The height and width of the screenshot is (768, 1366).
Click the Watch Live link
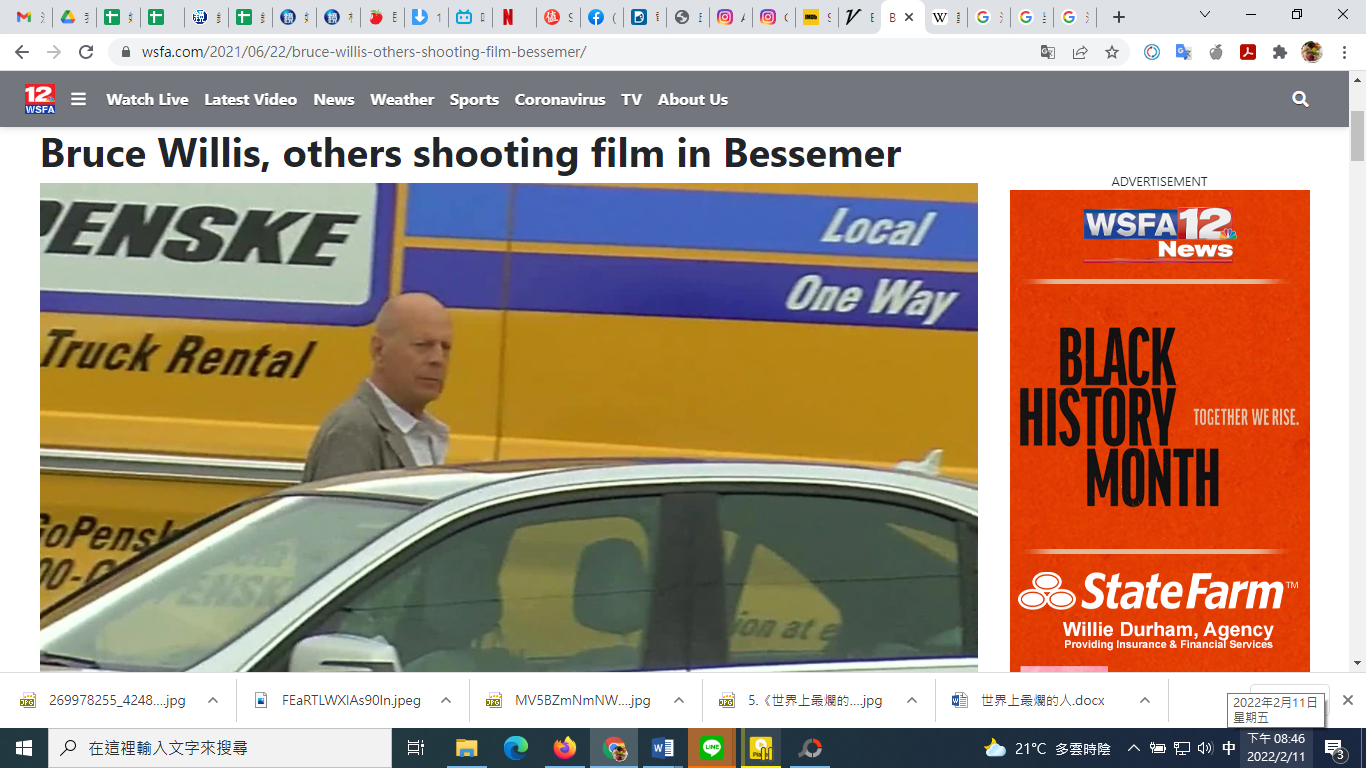tap(147, 99)
